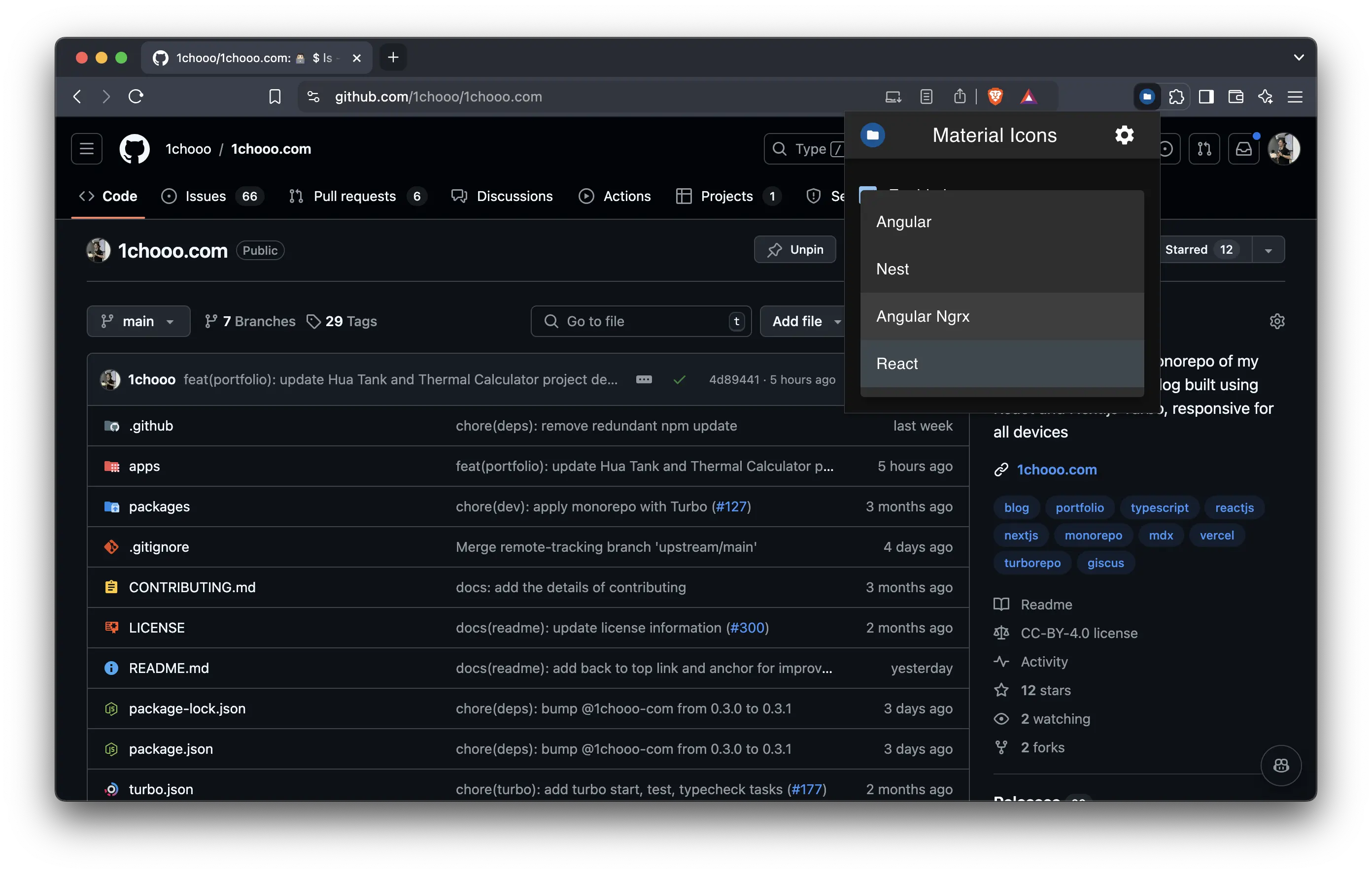Viewport: 1372px width, 874px height.
Task: Expand the browser tab list chevron
Action: (1299, 58)
